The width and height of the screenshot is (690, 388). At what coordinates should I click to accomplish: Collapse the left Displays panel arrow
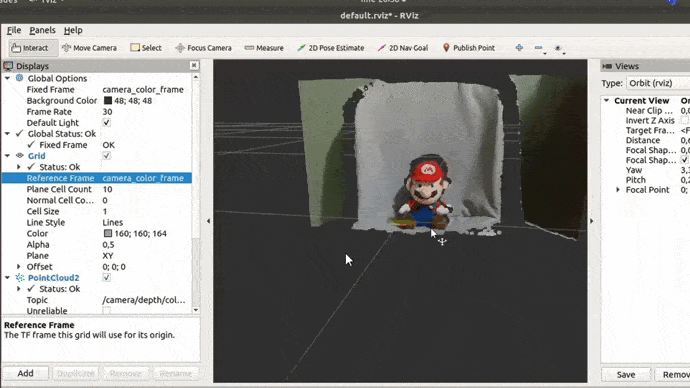tap(209, 221)
